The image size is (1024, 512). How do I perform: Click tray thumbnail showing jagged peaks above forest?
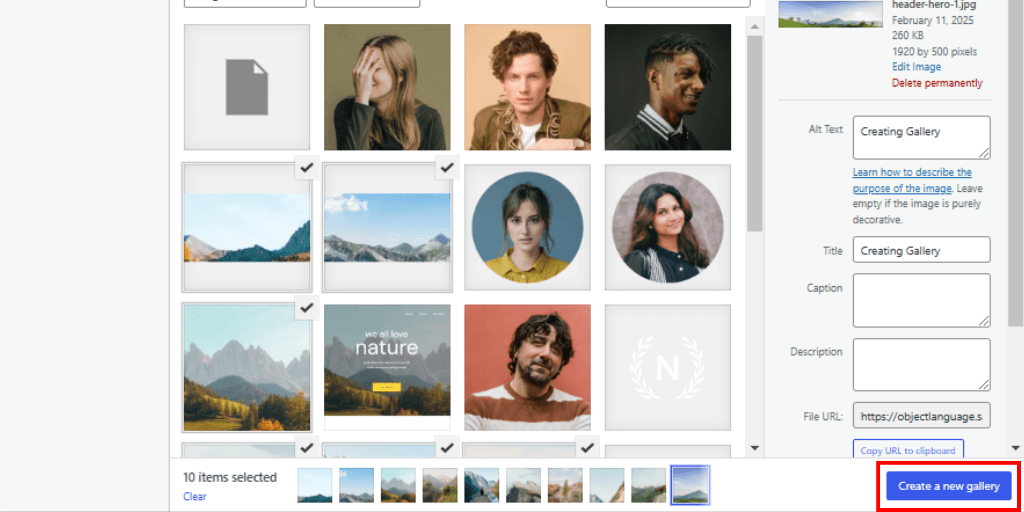[398, 485]
